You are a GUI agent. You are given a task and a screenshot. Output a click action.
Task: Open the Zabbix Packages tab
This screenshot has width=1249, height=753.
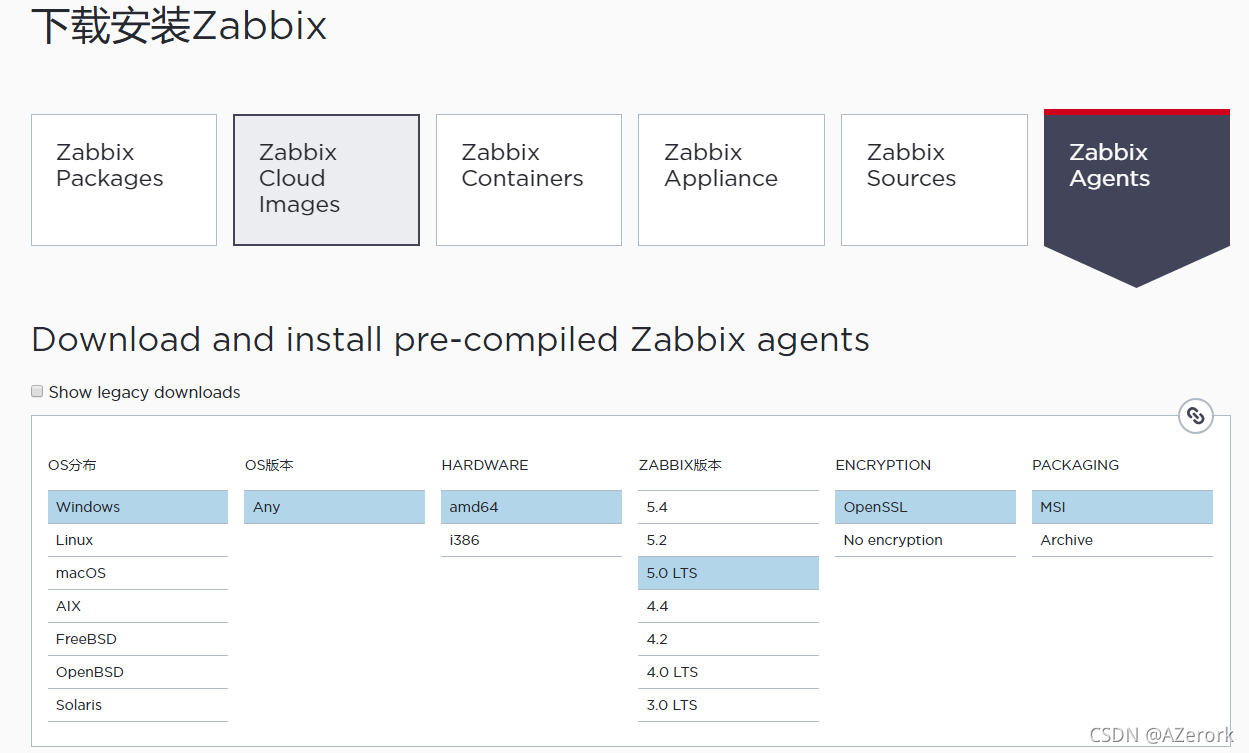(x=124, y=180)
